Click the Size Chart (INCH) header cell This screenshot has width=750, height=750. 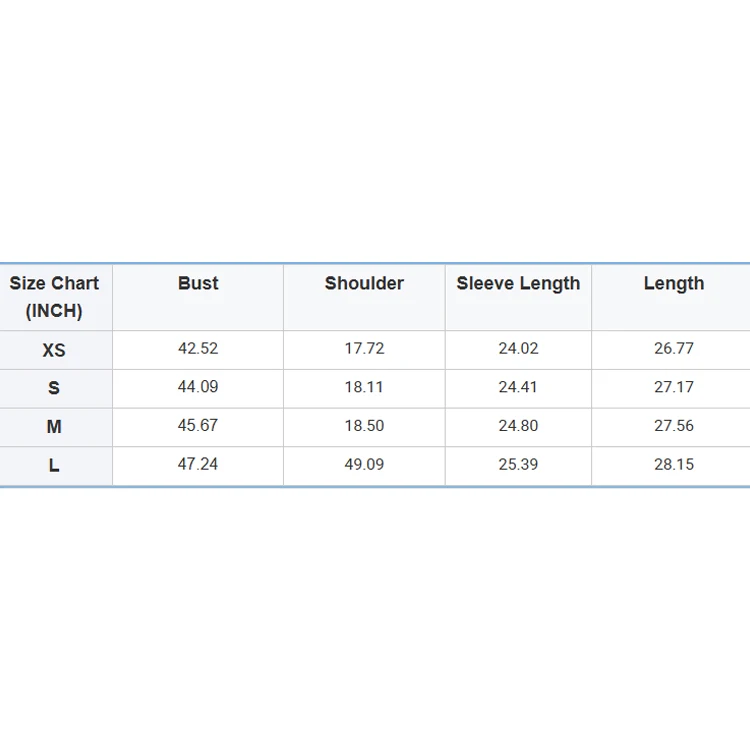55,297
